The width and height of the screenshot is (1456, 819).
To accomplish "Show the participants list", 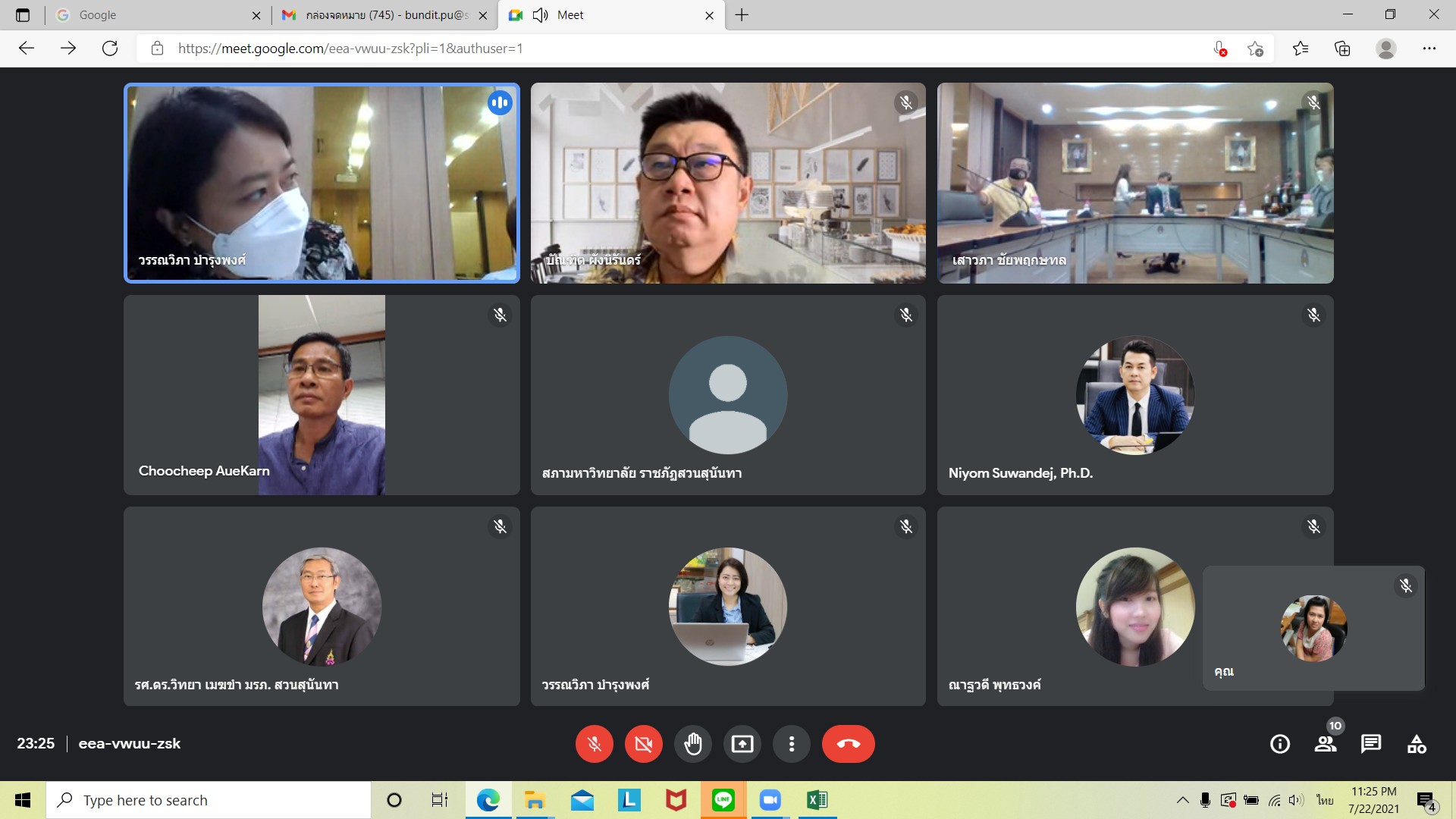I will point(1325,744).
